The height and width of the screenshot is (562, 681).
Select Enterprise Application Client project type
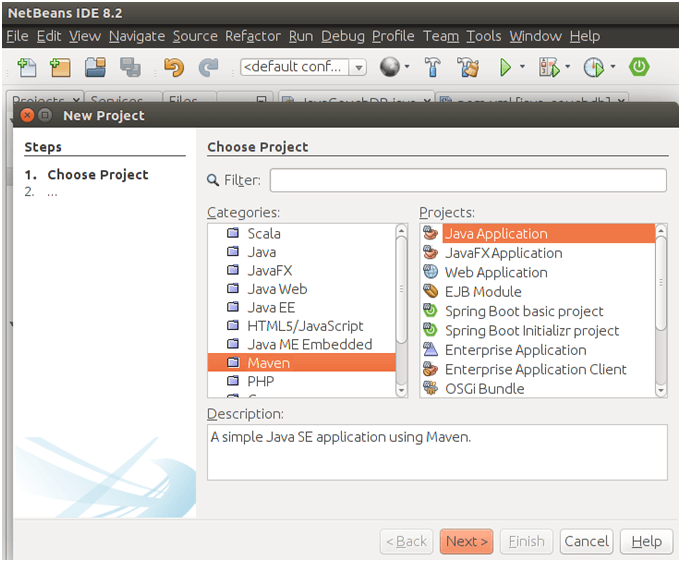(x=538, y=369)
